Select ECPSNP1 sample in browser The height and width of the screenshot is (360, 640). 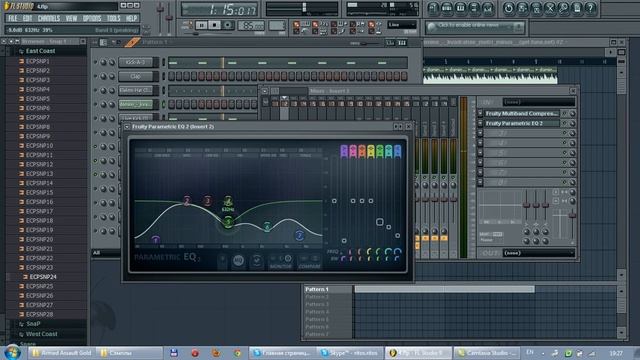click(x=38, y=61)
